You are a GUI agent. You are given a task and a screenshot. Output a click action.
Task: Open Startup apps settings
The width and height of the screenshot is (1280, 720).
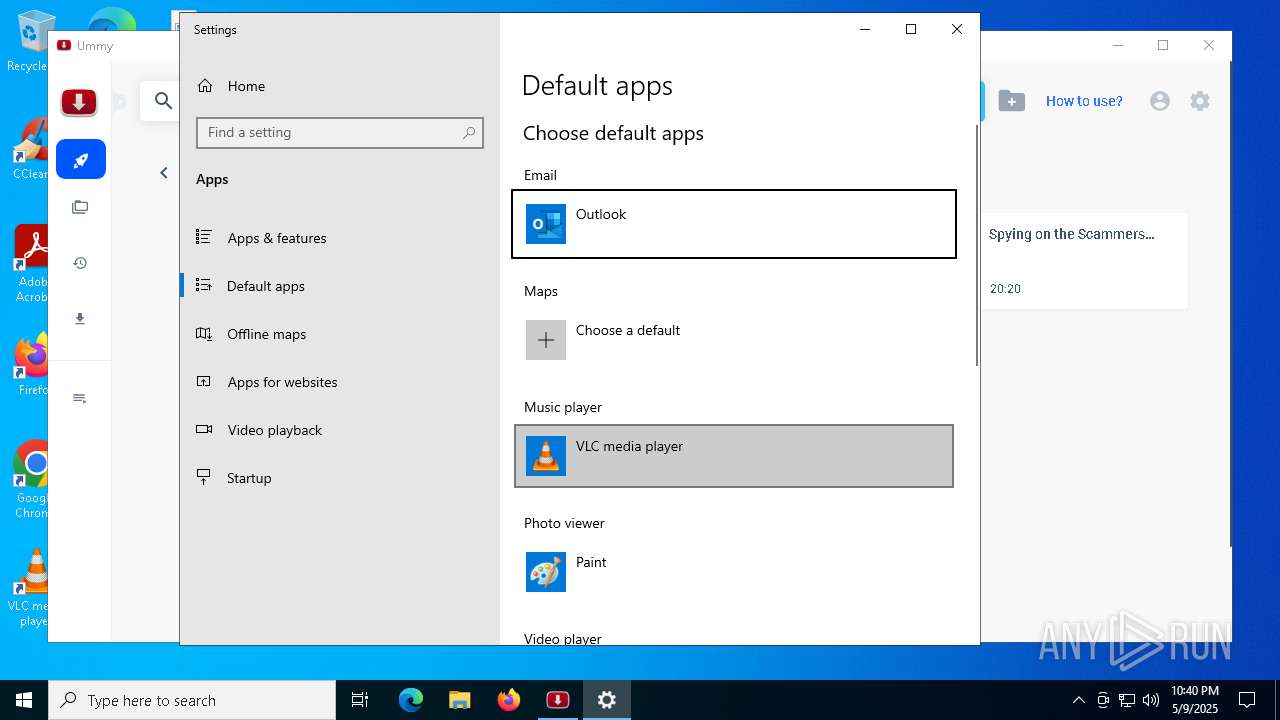[340, 478]
